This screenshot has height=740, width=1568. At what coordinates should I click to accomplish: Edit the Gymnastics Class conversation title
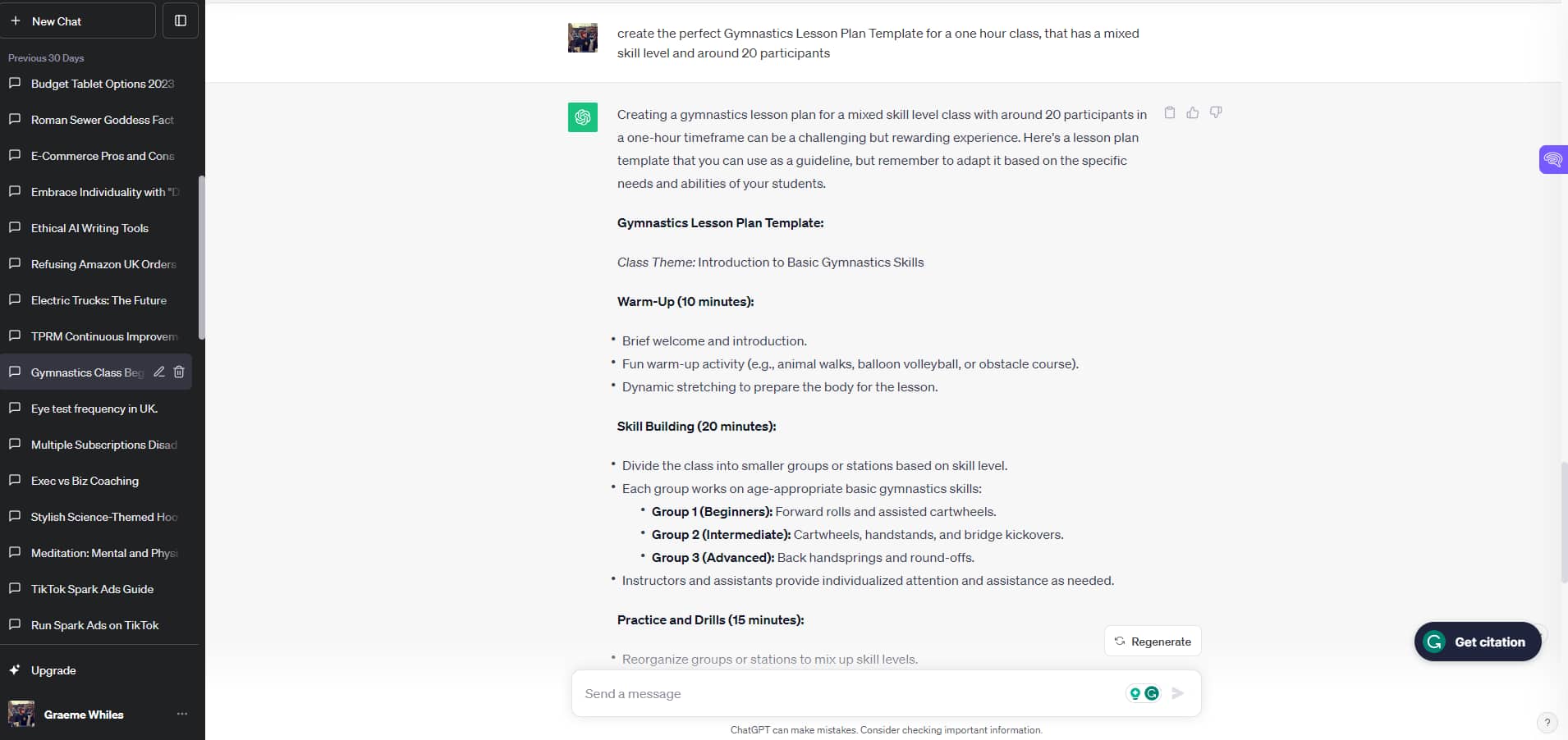[158, 372]
